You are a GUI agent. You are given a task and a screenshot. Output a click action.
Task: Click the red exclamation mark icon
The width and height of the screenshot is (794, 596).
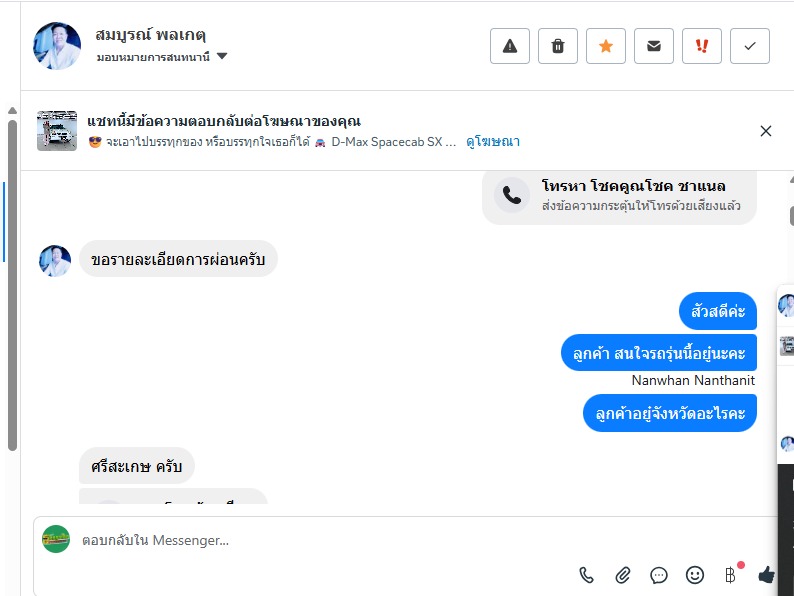(702, 46)
